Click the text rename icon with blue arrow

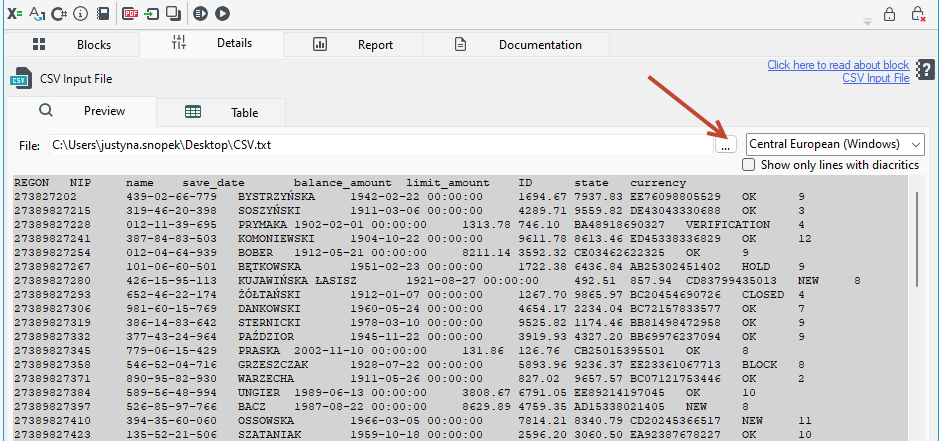37,13
